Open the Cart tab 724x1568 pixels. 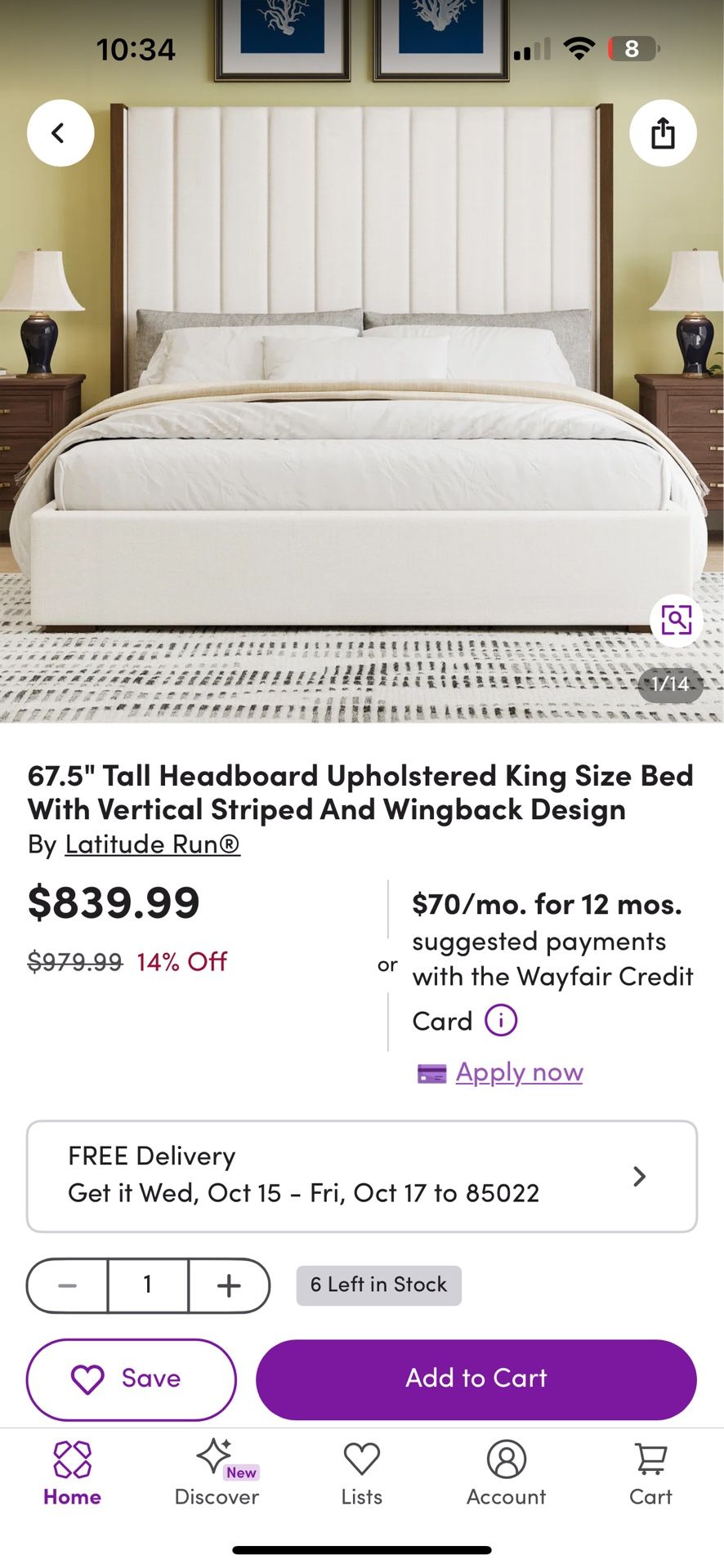coord(650,1474)
